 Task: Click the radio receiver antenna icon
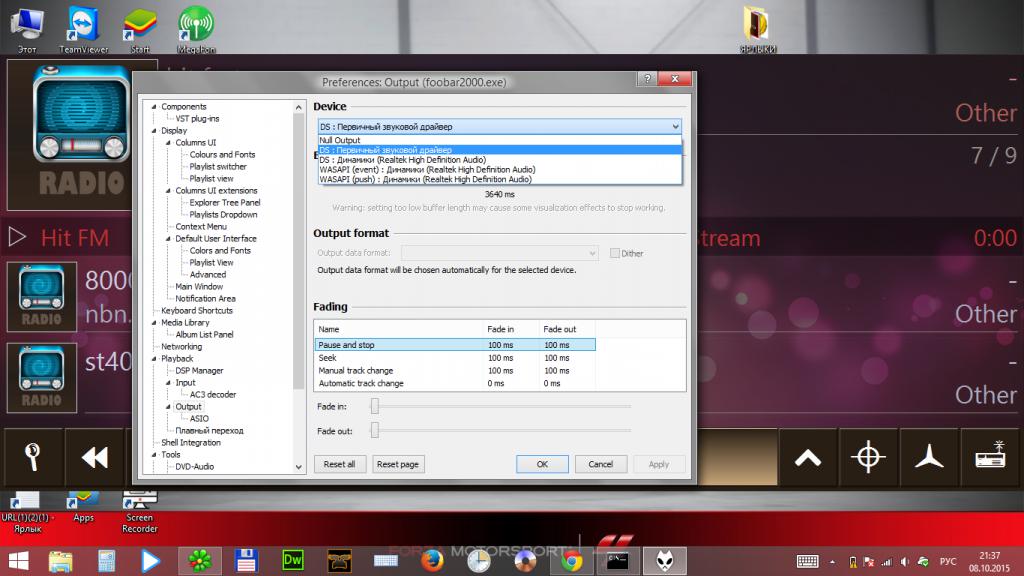coord(989,458)
